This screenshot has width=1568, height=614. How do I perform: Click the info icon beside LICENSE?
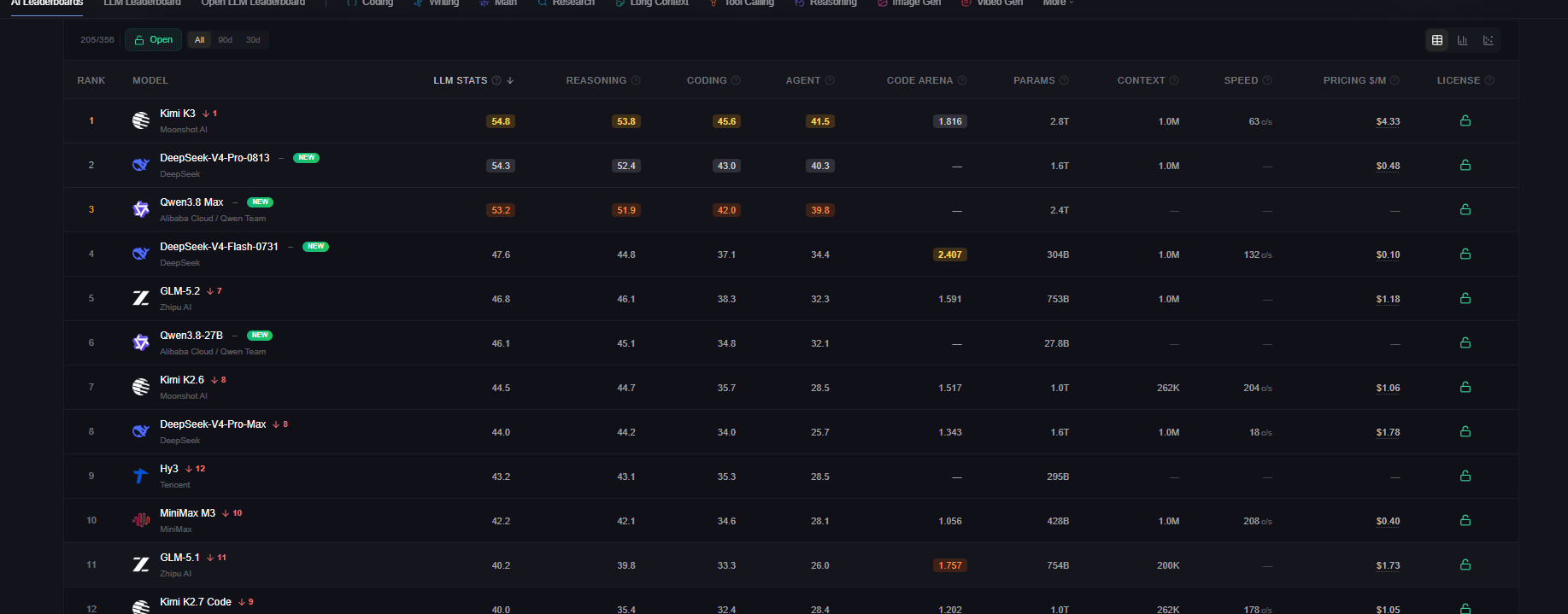[x=1489, y=80]
